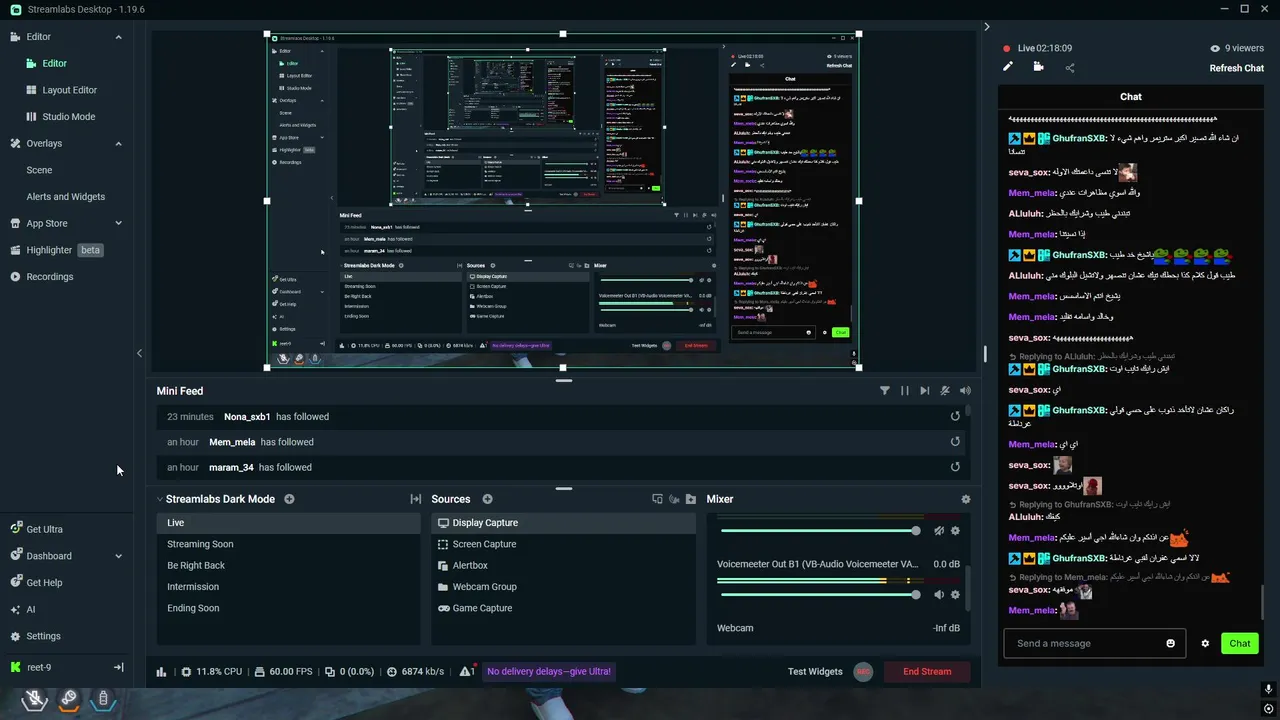The image size is (1280, 720).
Task: Open Layout Editor
Action: pos(69,90)
